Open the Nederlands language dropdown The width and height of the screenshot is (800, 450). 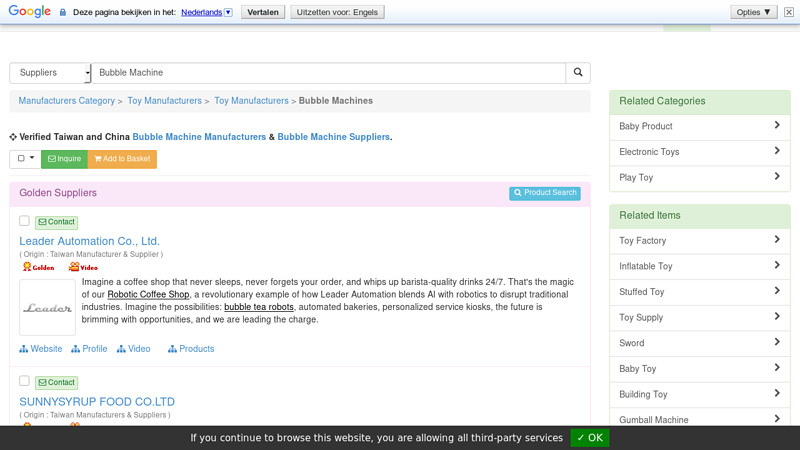[207, 12]
